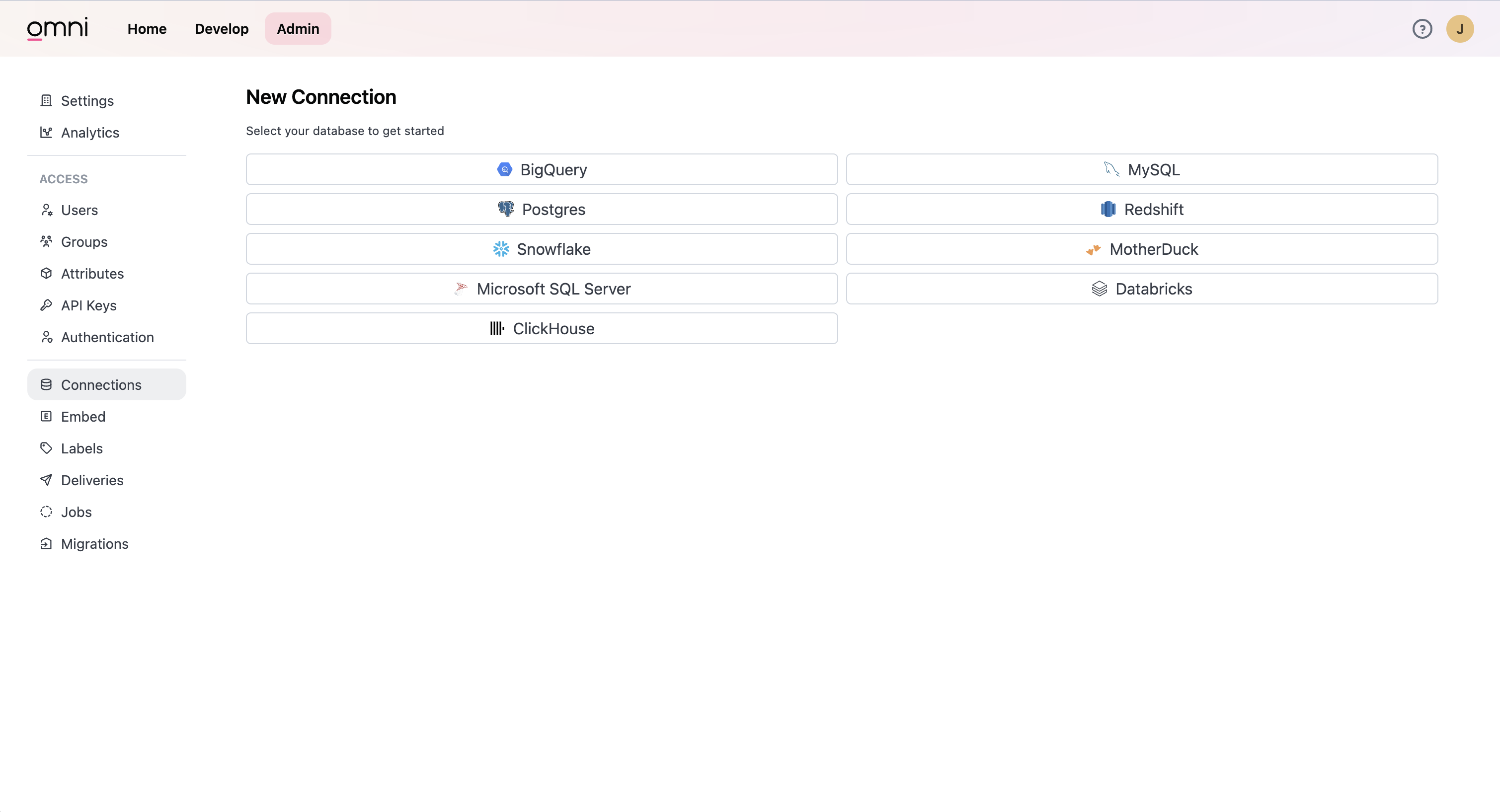Image resolution: width=1500 pixels, height=812 pixels.
Task: Expand the Migrations menu item
Action: click(x=95, y=543)
